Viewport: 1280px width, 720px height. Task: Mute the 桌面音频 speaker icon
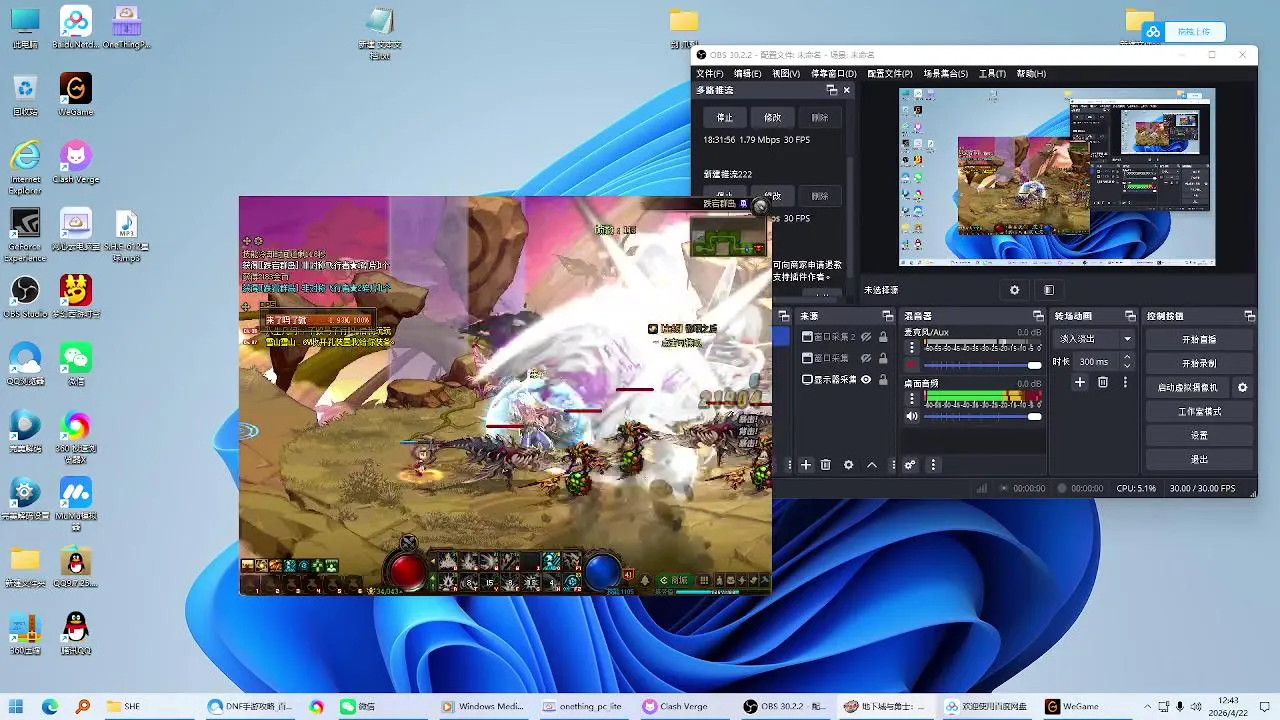coord(912,416)
